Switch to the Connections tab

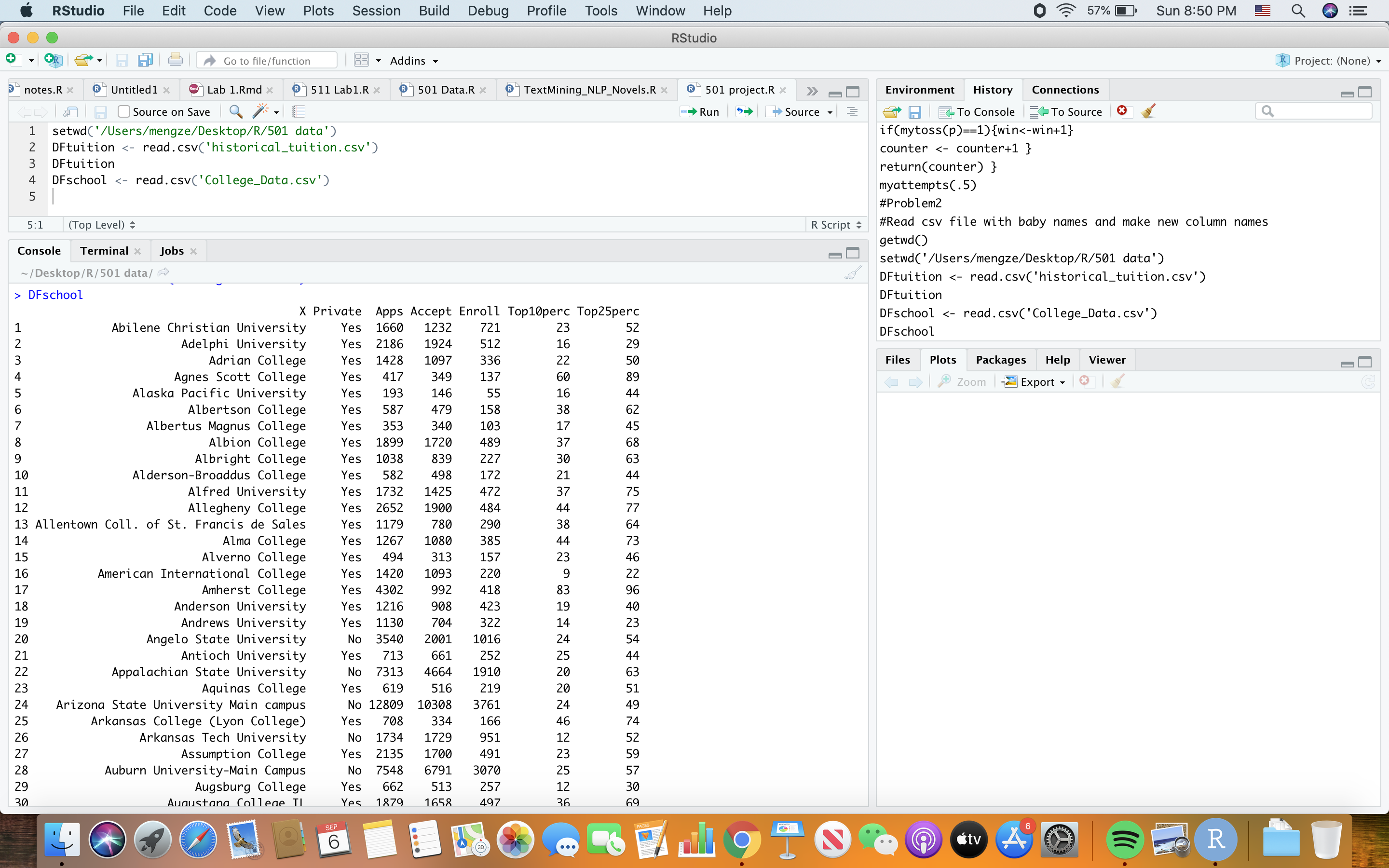pyautogui.click(x=1065, y=90)
